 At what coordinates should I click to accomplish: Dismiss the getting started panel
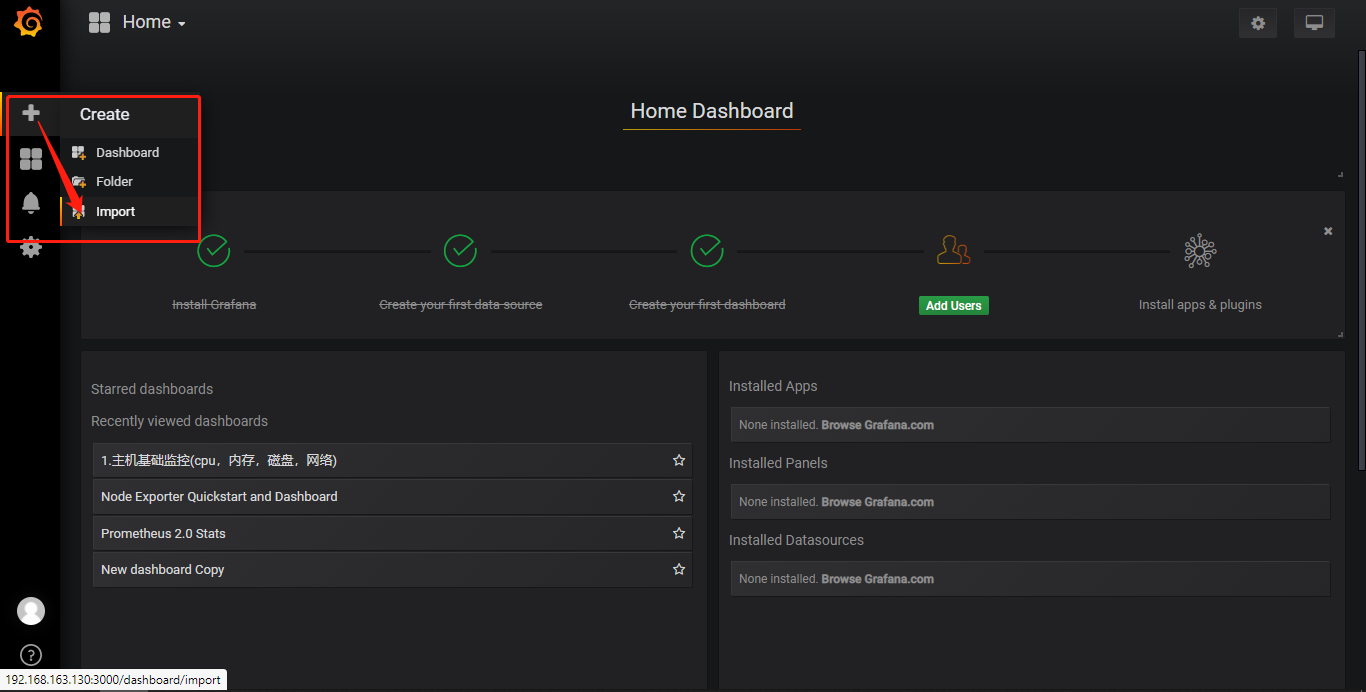(1328, 231)
